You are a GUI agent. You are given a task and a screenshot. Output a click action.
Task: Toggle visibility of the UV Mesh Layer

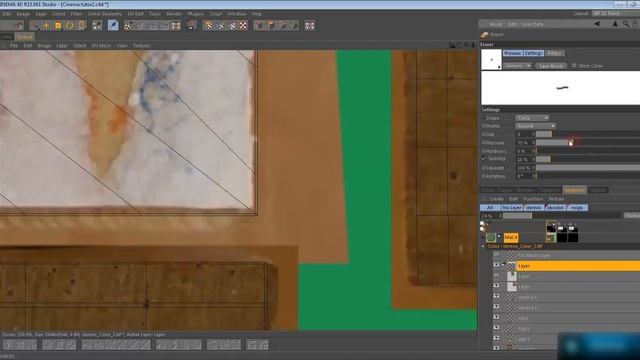(496, 255)
